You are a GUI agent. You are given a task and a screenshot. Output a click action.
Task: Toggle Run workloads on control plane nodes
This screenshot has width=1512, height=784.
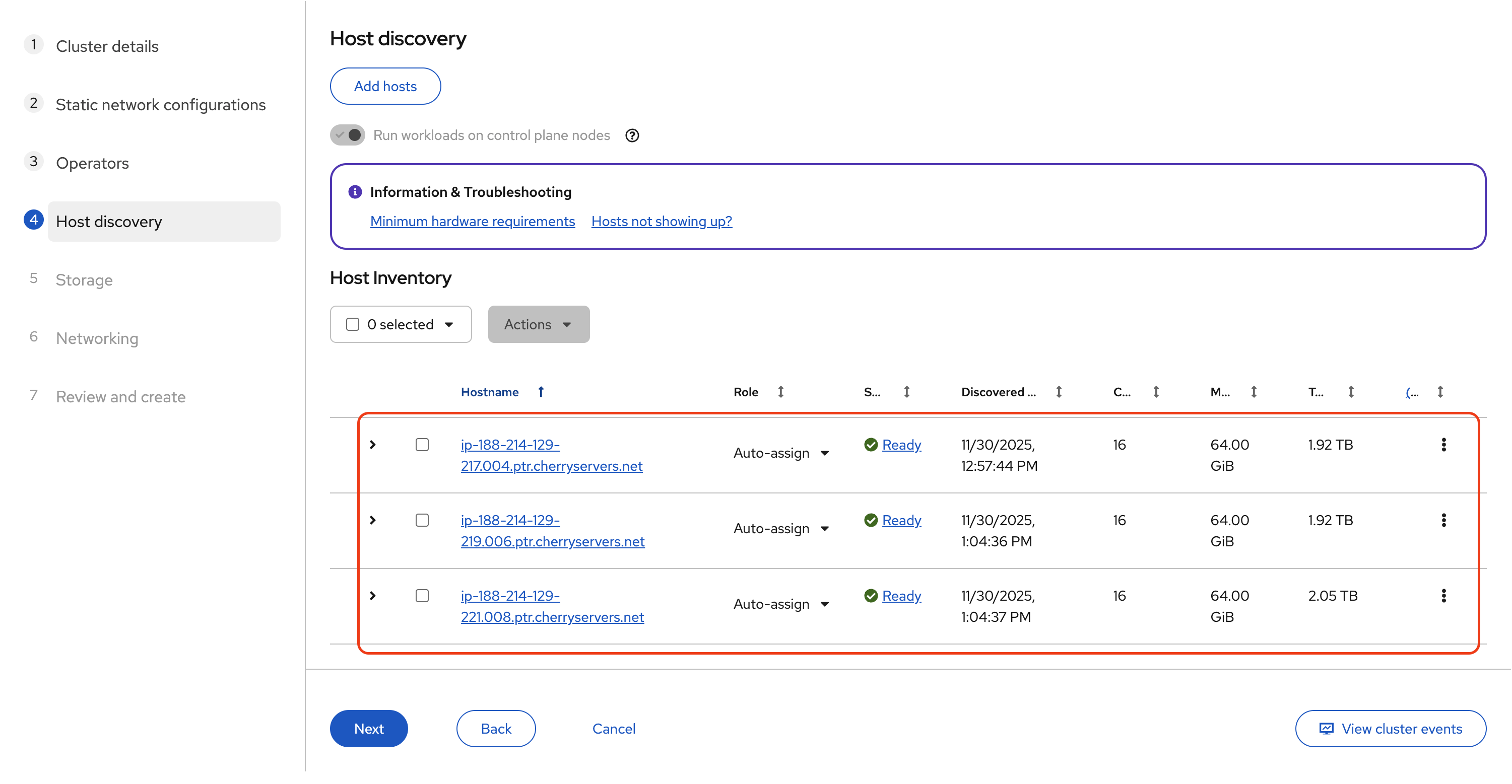pyautogui.click(x=348, y=135)
